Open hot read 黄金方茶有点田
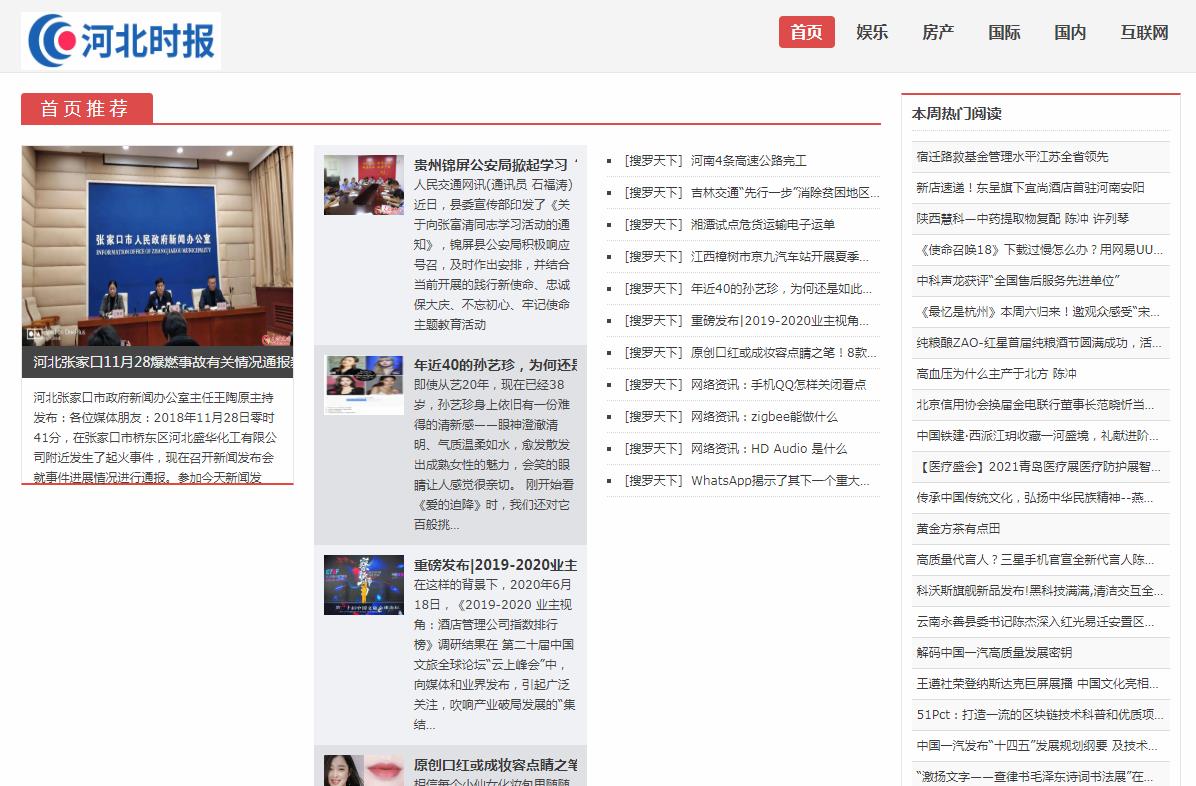 coord(958,529)
